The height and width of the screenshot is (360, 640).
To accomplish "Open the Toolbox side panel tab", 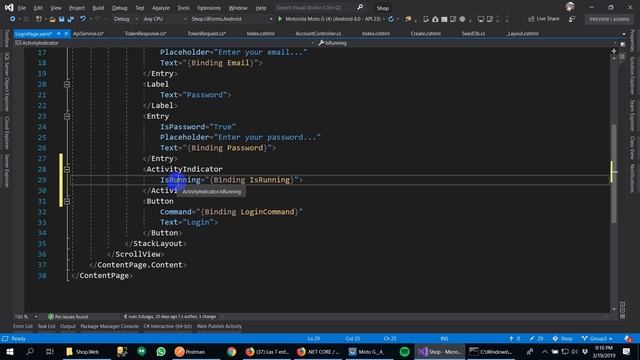I will (7, 38).
